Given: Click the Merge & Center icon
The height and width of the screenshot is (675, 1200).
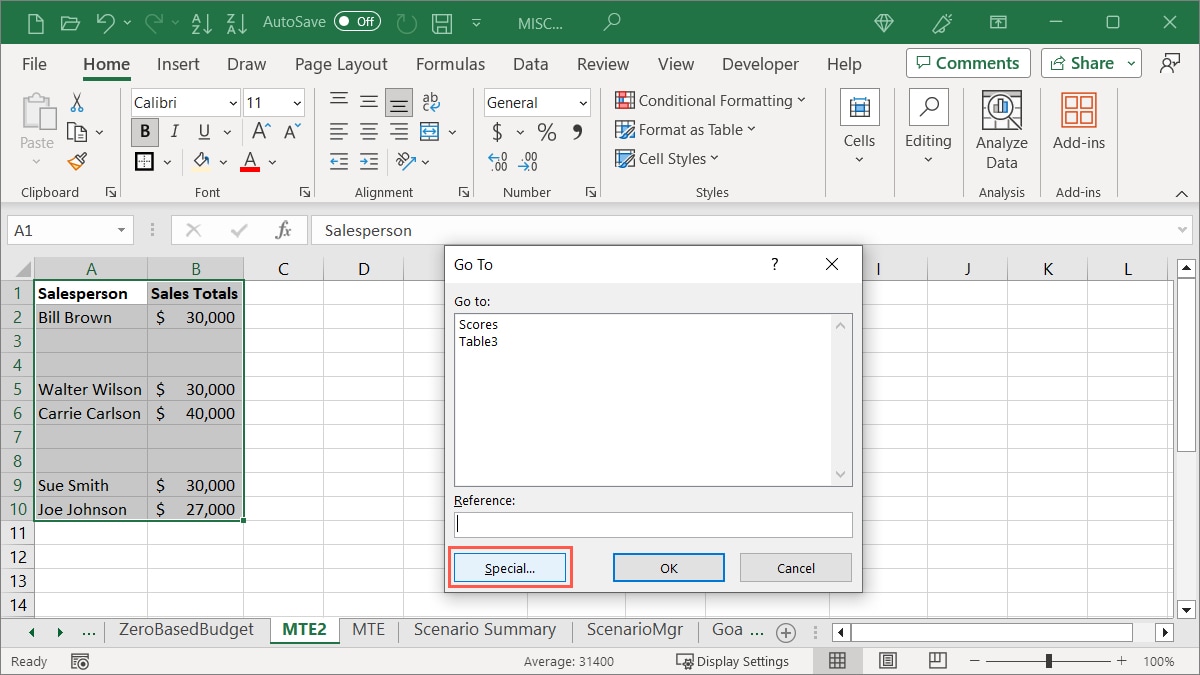Looking at the screenshot, I should (x=430, y=131).
